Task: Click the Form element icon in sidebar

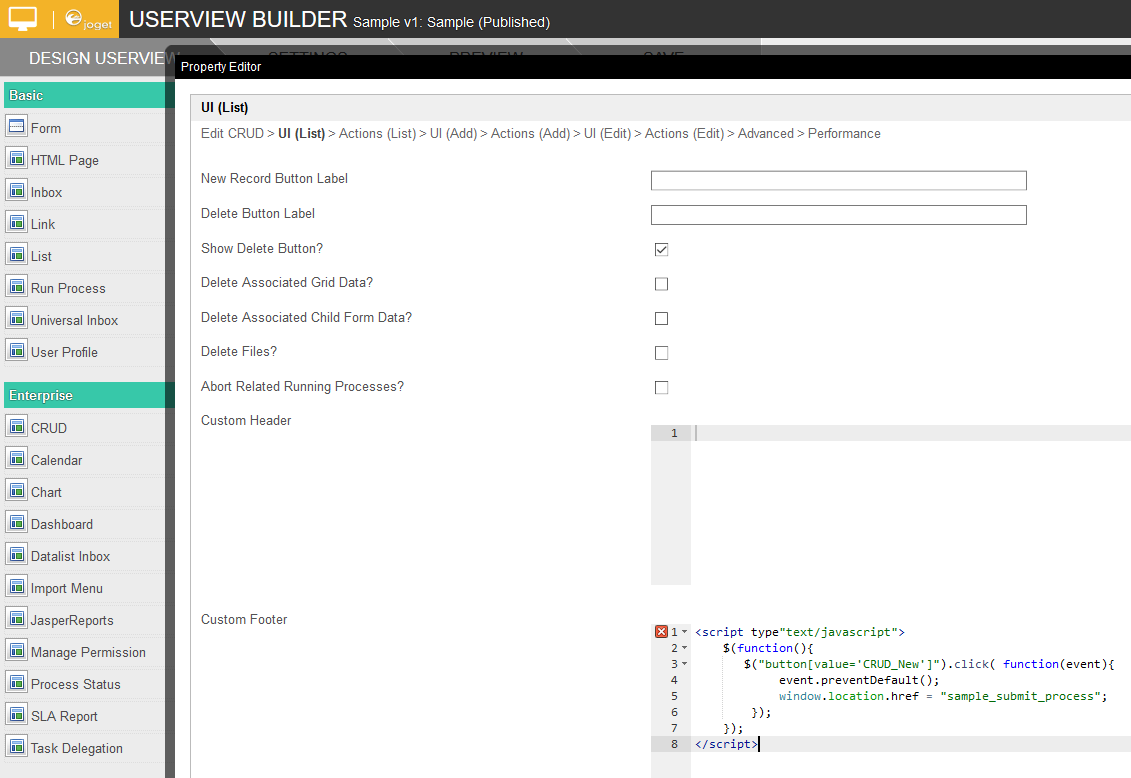Action: pyautogui.click(x=16, y=127)
